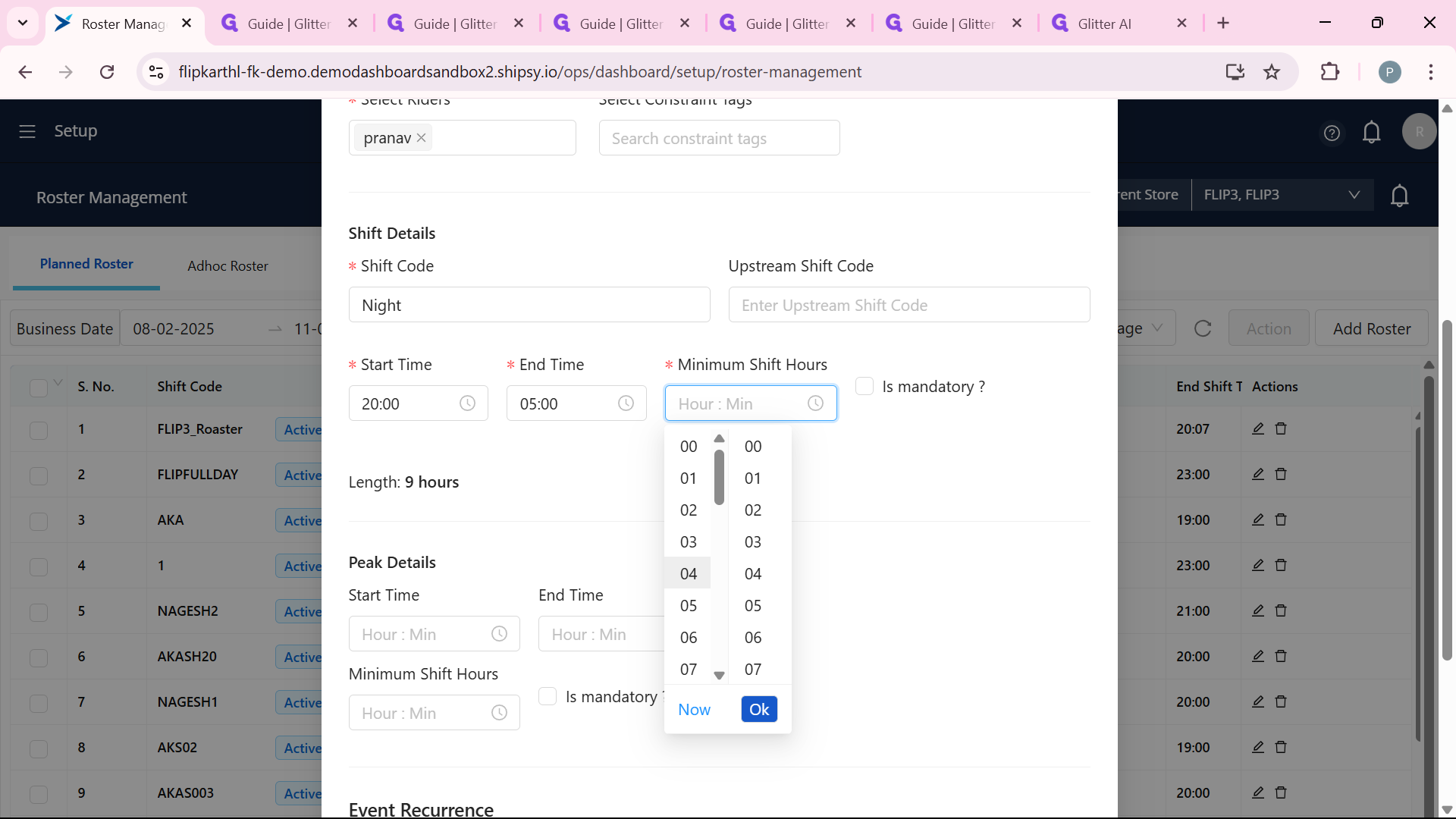Viewport: 1456px width, 819px height.
Task: Open notifications bell in top header
Action: click(1371, 133)
